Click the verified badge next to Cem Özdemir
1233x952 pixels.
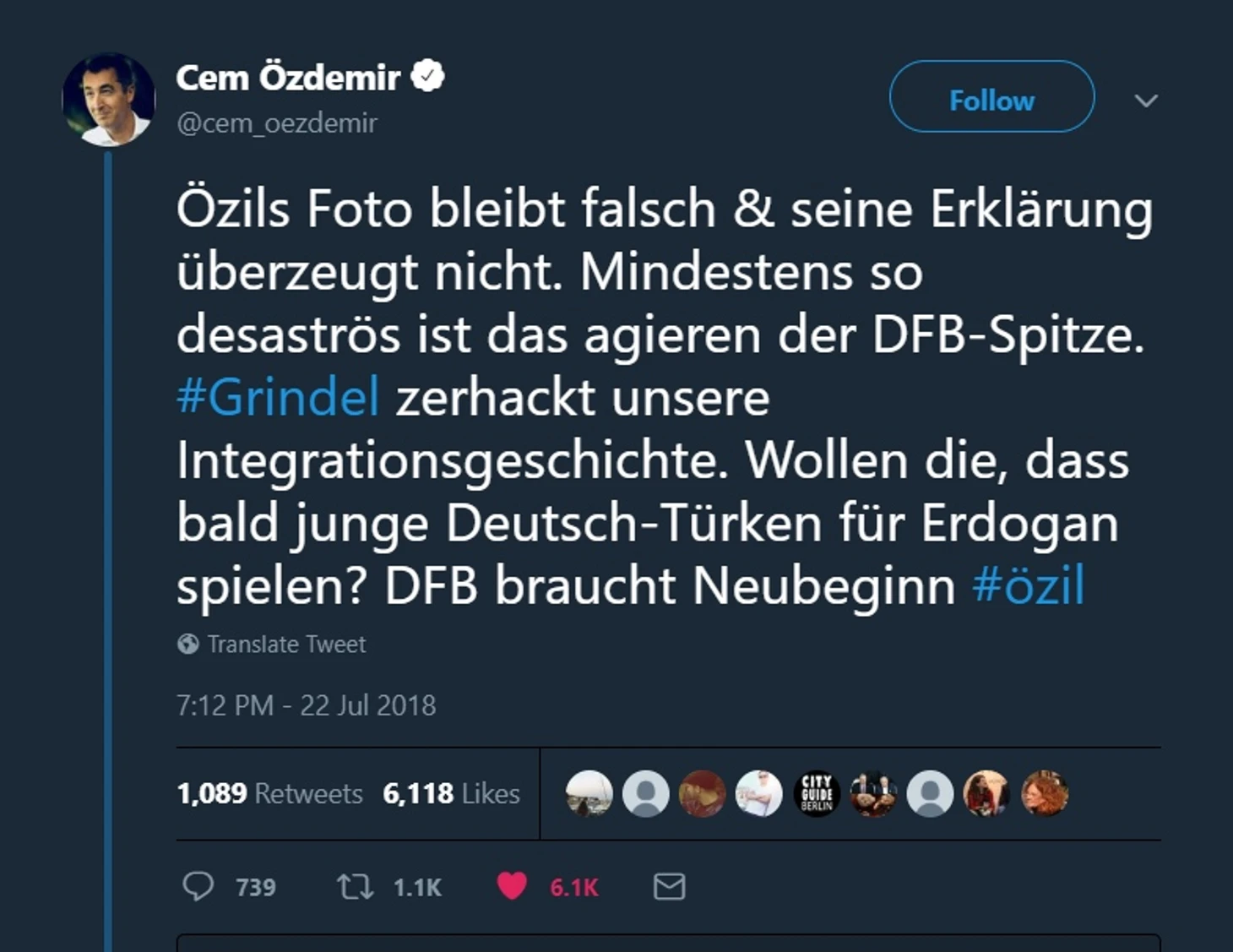click(428, 76)
